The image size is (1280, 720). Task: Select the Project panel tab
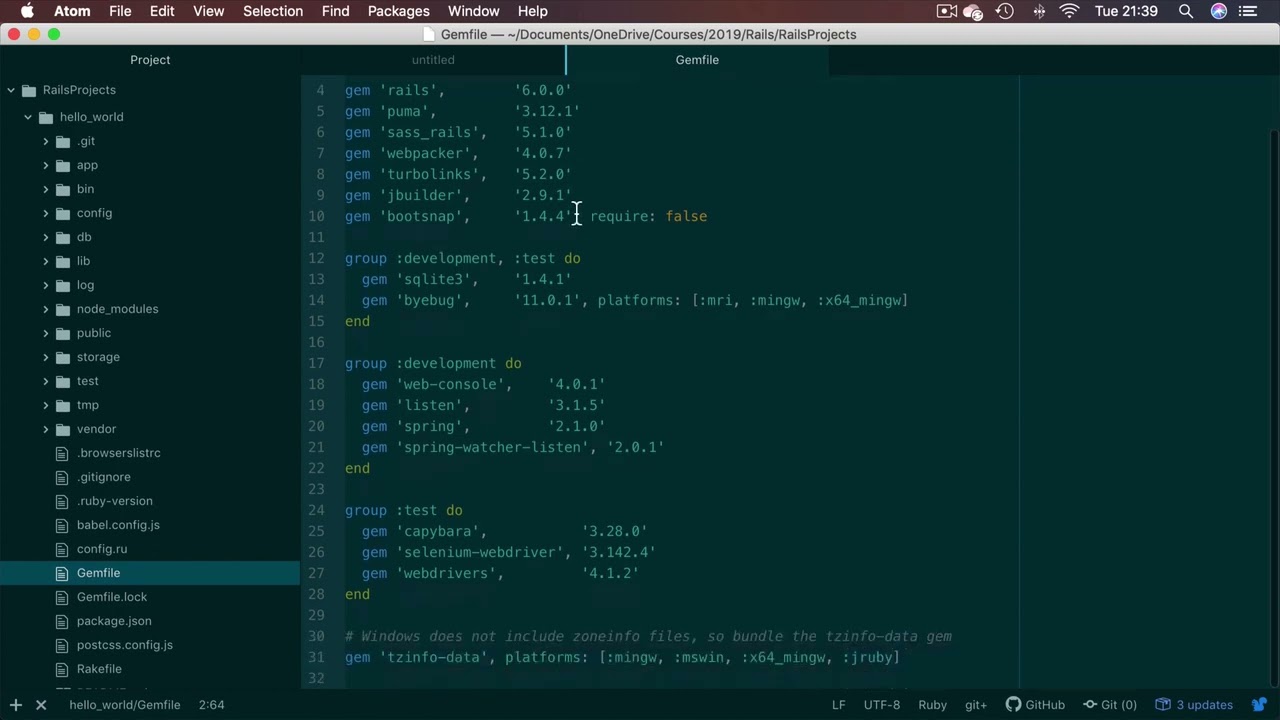[150, 60]
